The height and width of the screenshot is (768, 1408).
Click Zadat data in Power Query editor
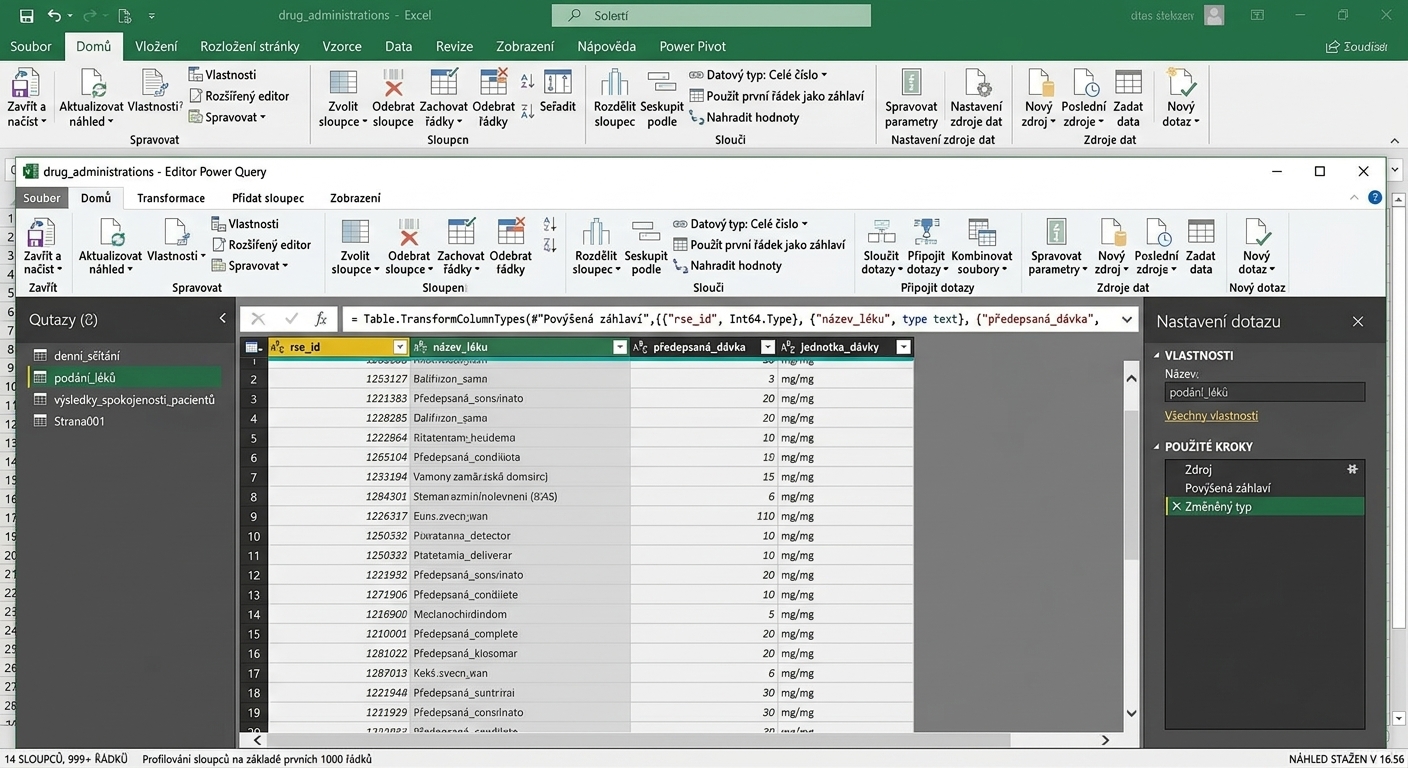[1201, 247]
